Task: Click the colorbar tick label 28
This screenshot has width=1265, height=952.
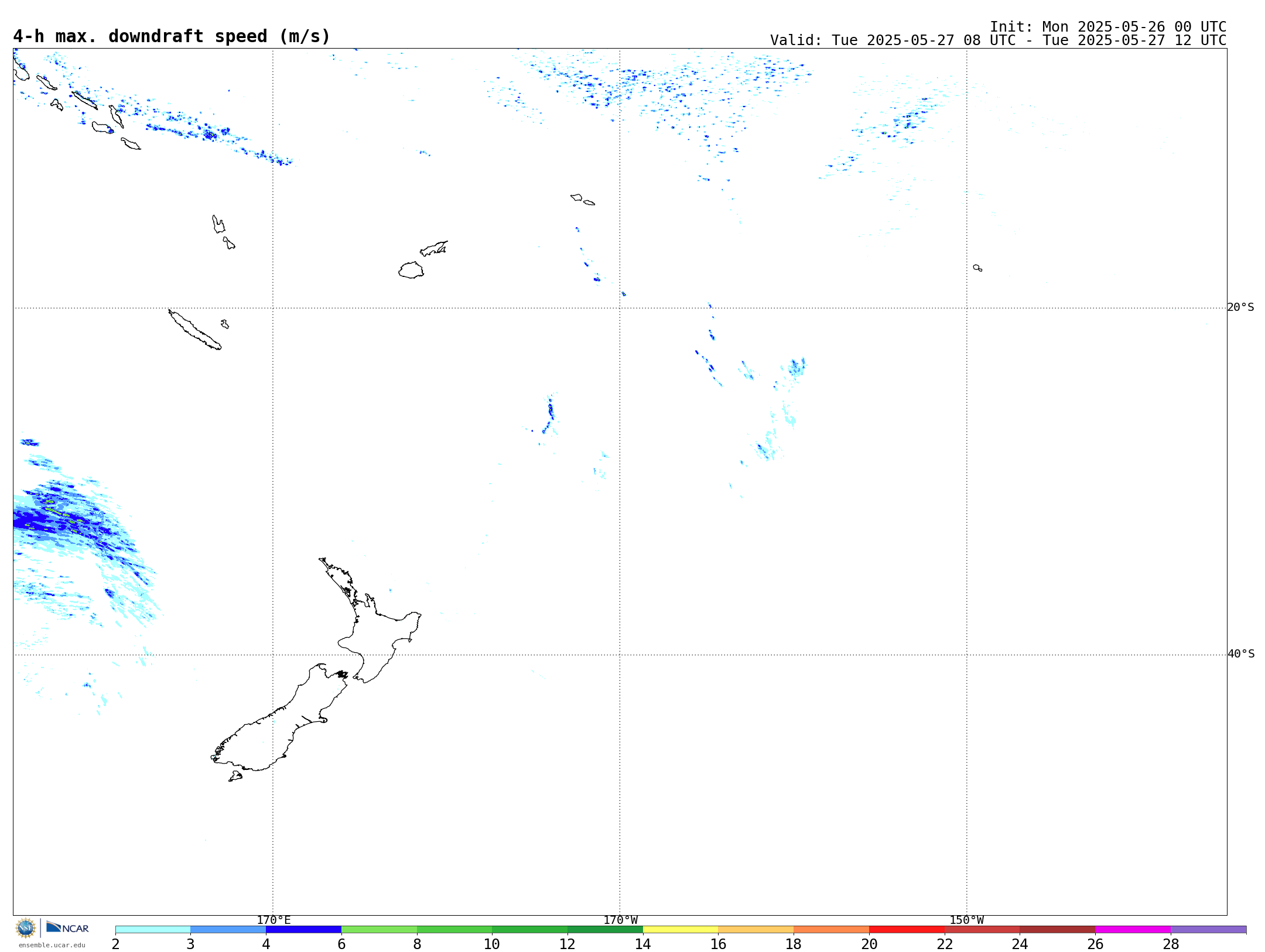Action: point(1171,944)
